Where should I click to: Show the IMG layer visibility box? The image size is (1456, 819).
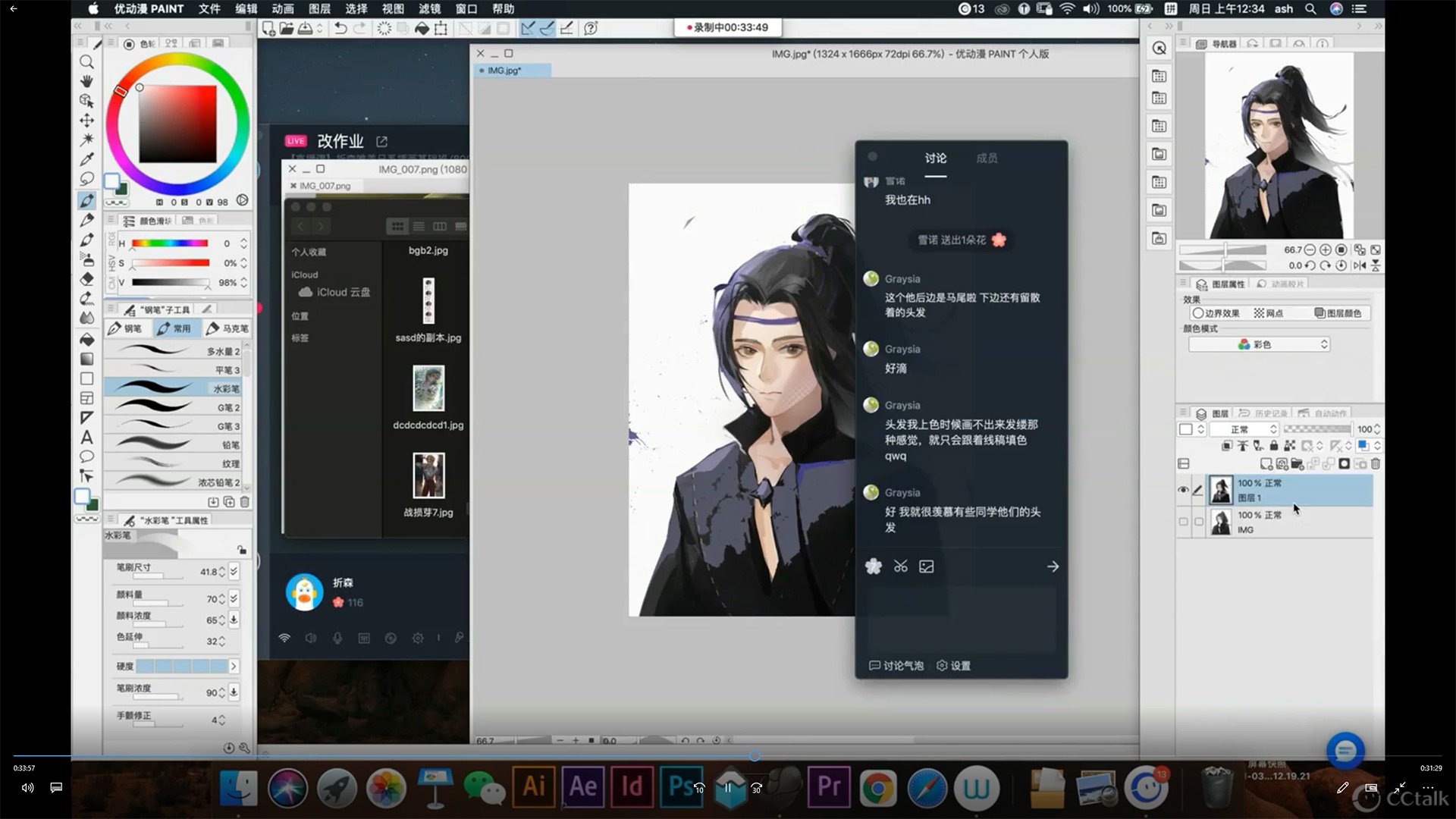click(x=1183, y=522)
